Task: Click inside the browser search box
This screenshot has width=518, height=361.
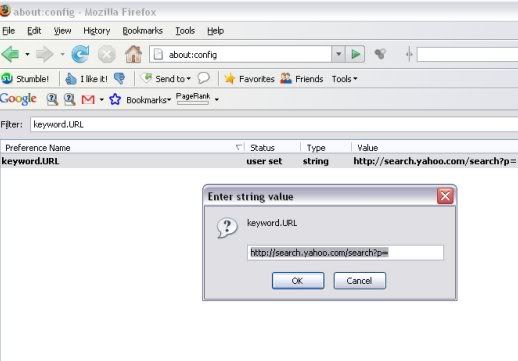Action: 467,55
